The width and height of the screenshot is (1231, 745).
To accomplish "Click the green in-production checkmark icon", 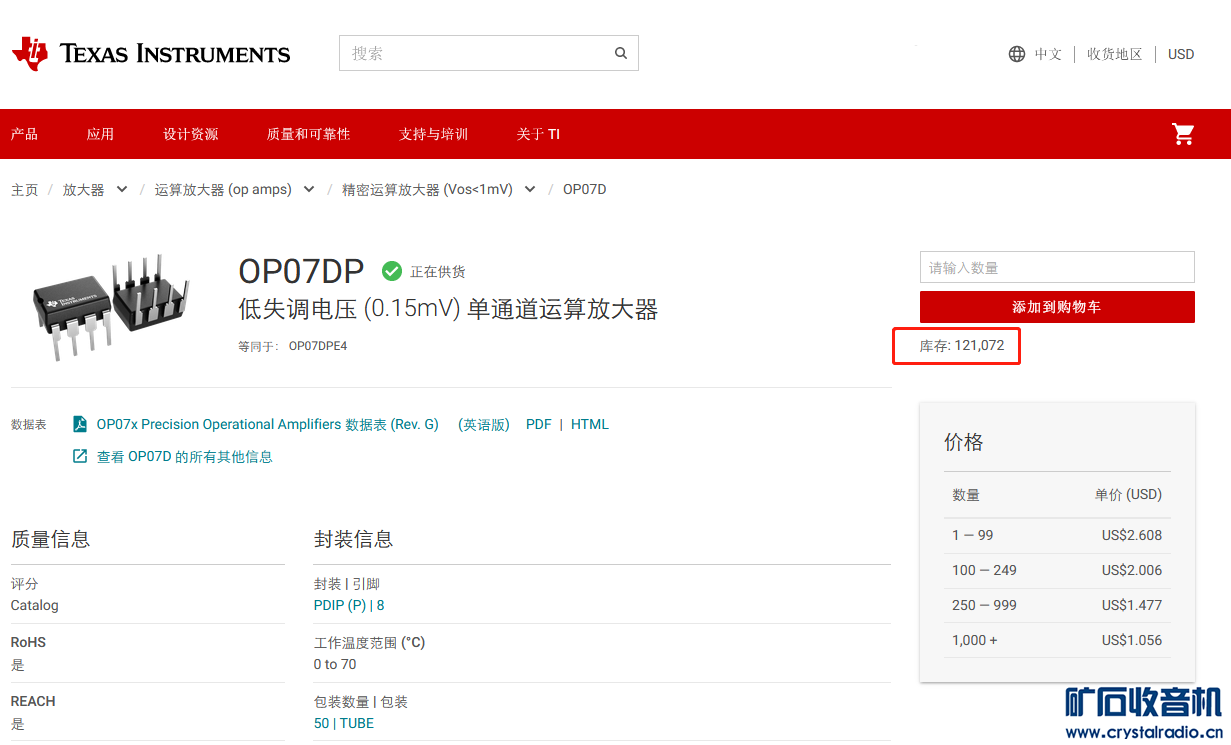I will [392, 271].
